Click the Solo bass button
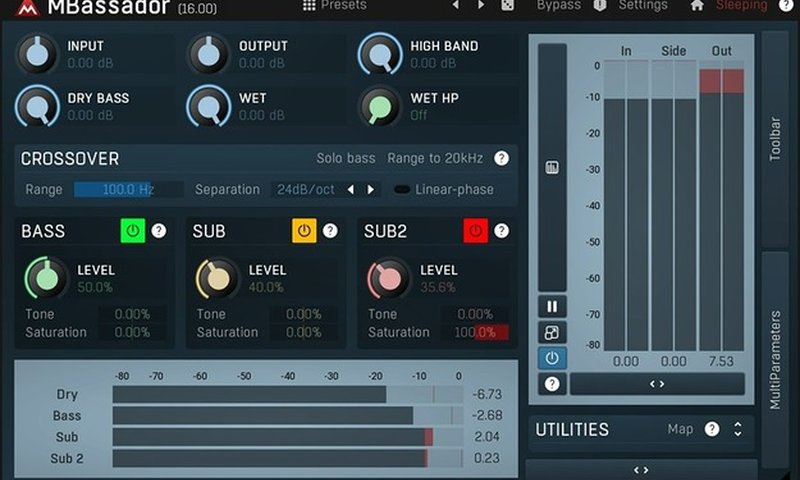The image size is (800, 480). point(346,158)
